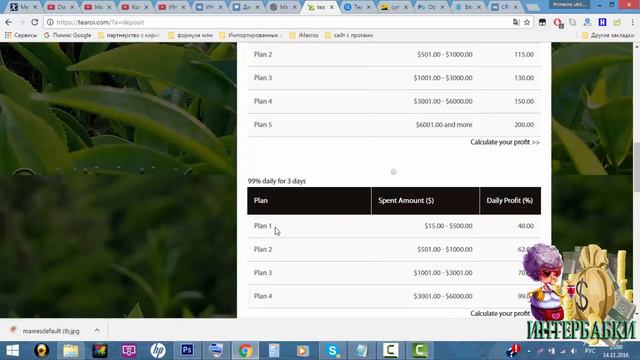Click the page vertical scrollbar thumb
640x360 pixels.
point(636,167)
